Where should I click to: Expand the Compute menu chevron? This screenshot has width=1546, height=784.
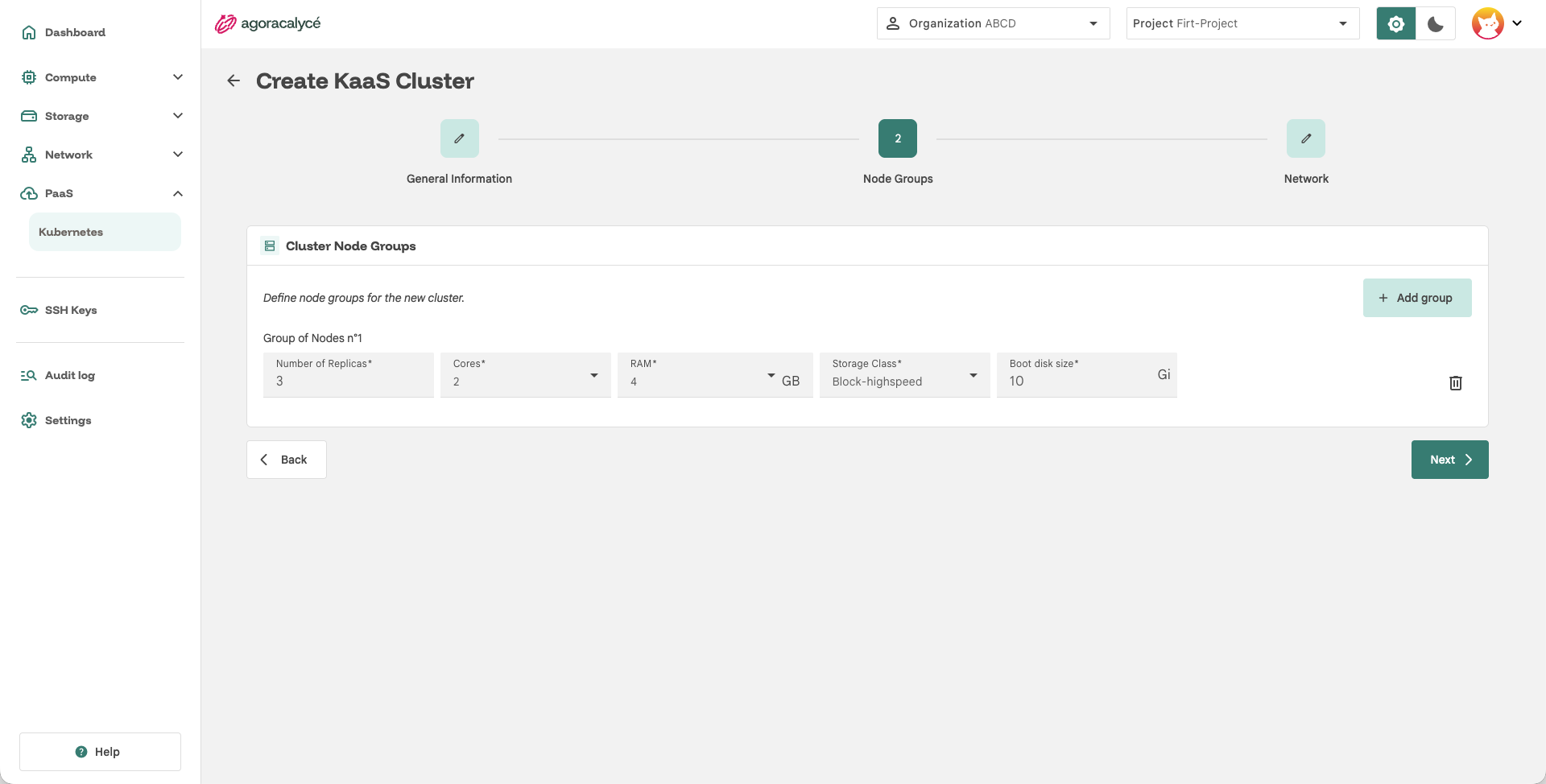click(178, 77)
